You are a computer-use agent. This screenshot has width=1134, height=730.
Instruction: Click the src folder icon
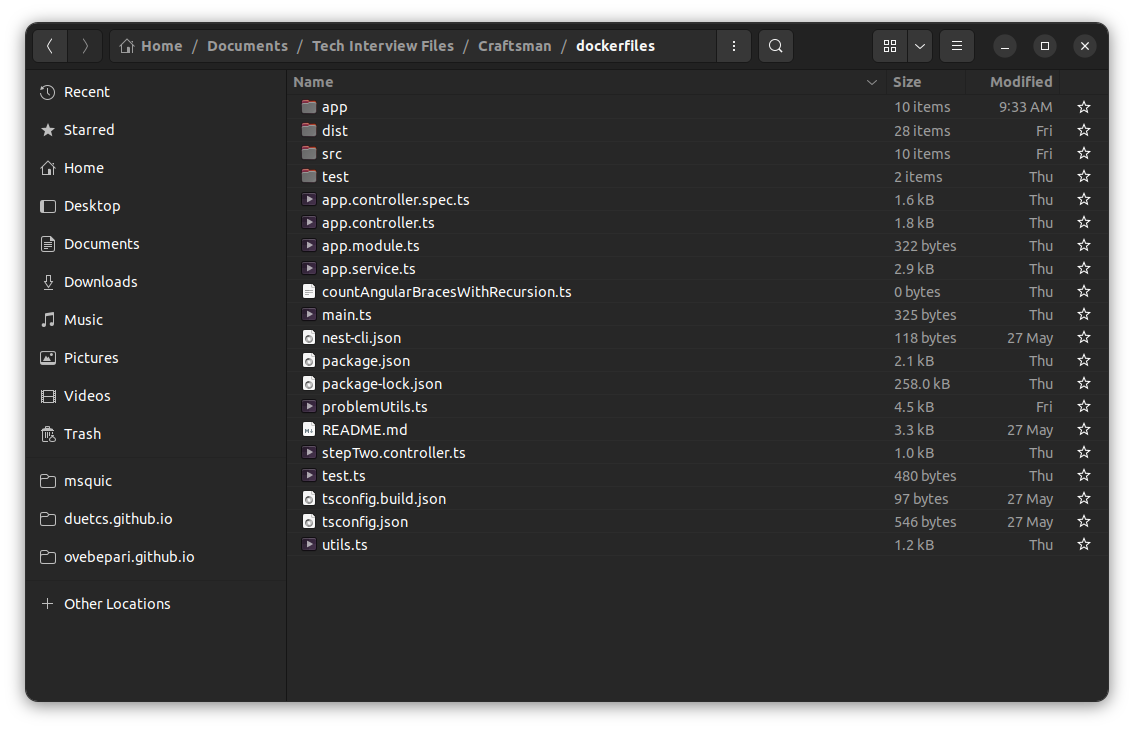309,153
